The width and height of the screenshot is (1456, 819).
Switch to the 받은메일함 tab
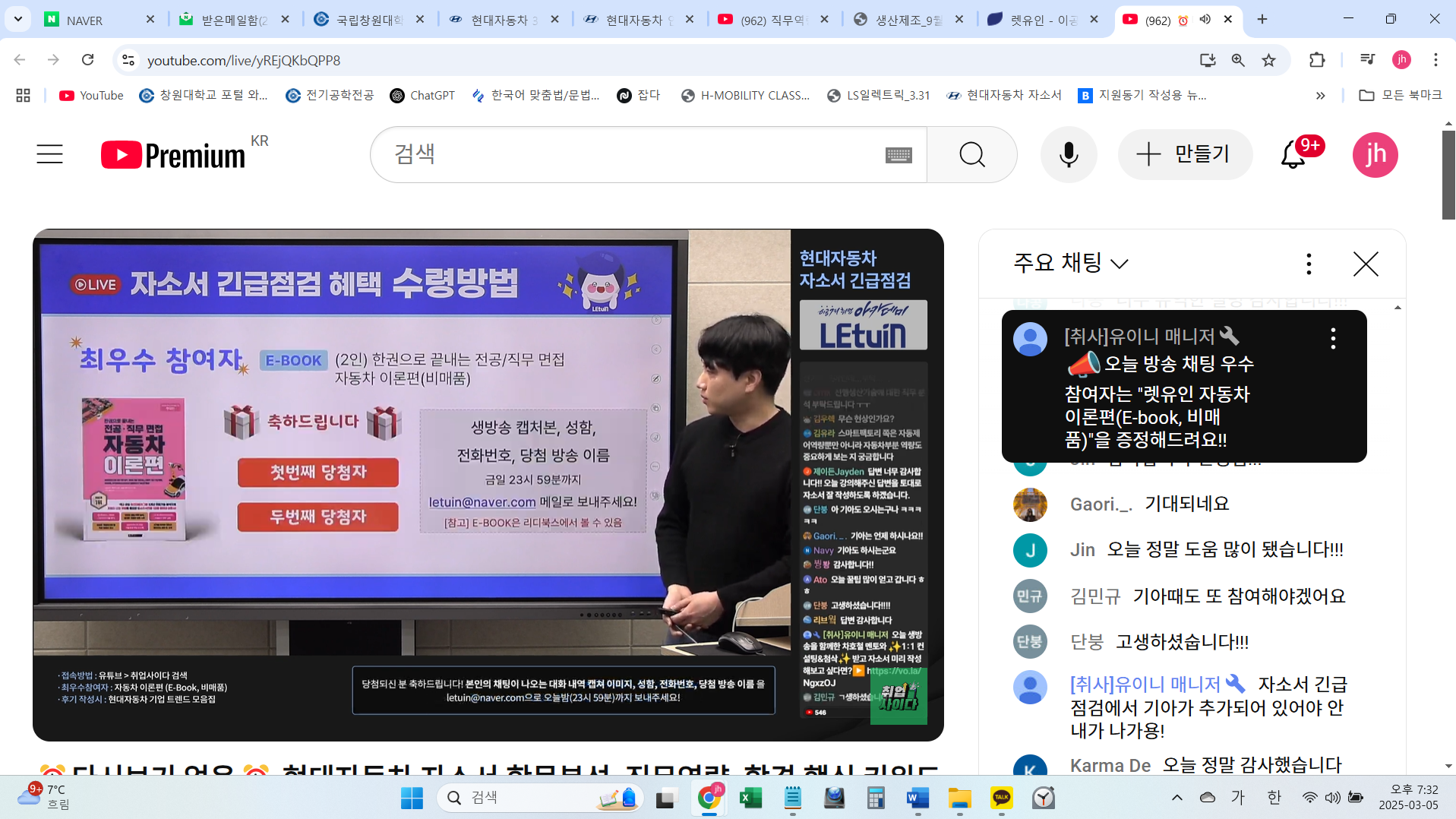point(234,20)
